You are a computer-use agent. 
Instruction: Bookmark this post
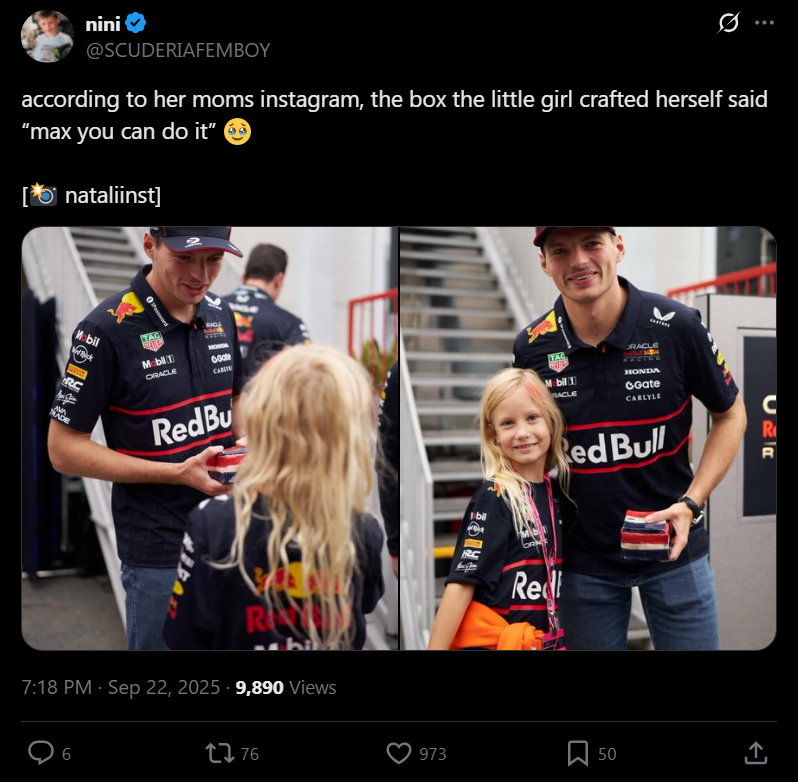click(x=578, y=753)
